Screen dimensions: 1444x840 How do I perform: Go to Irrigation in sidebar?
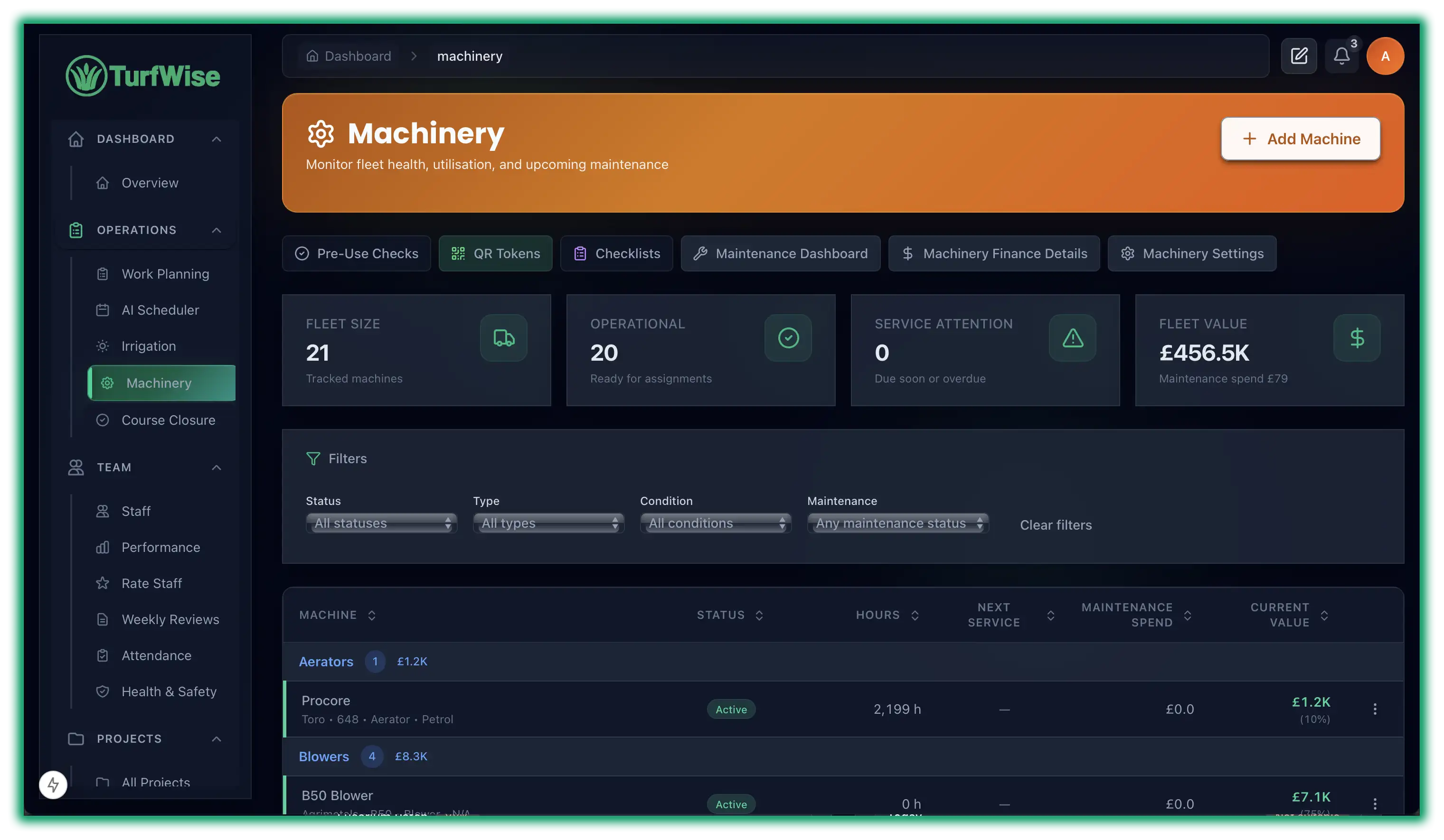tap(149, 346)
